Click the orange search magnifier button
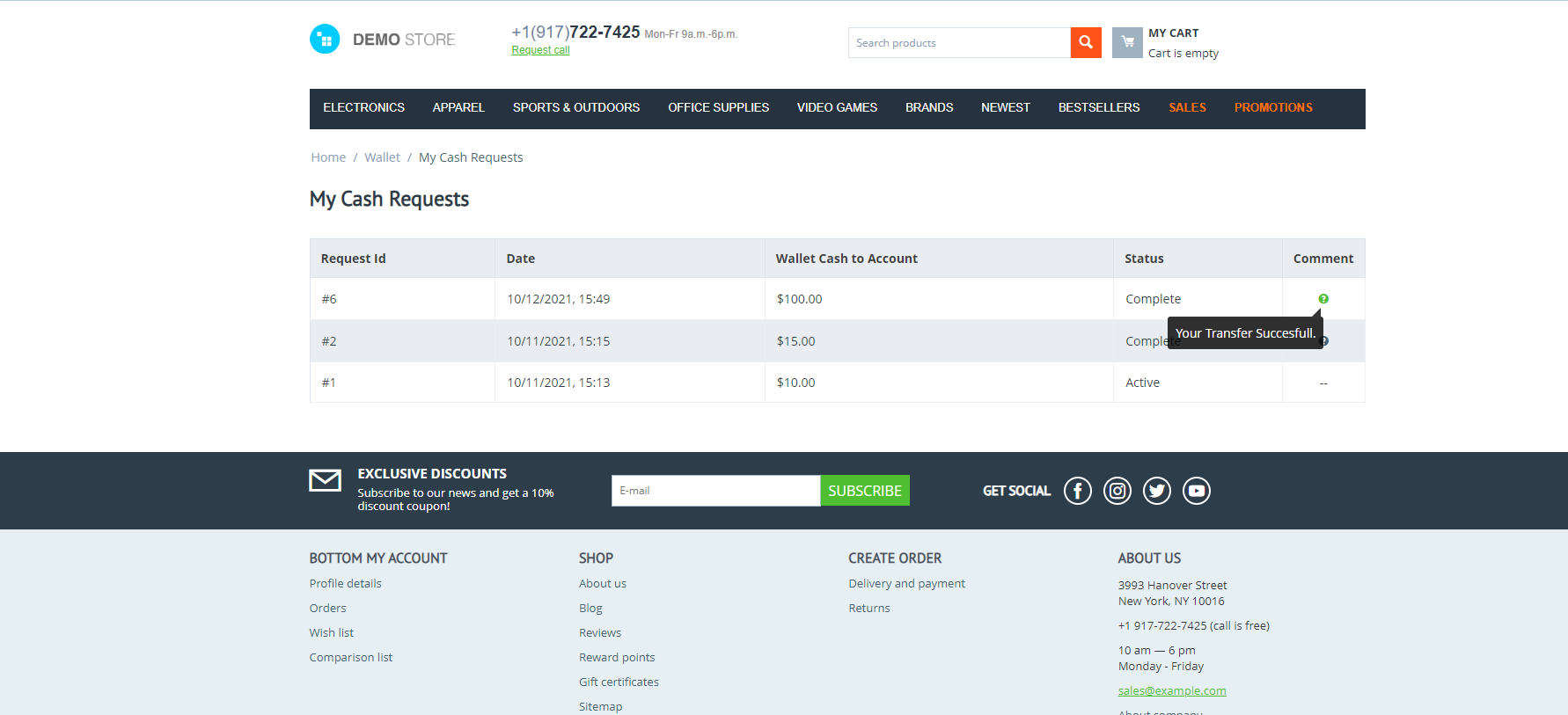 click(1086, 42)
